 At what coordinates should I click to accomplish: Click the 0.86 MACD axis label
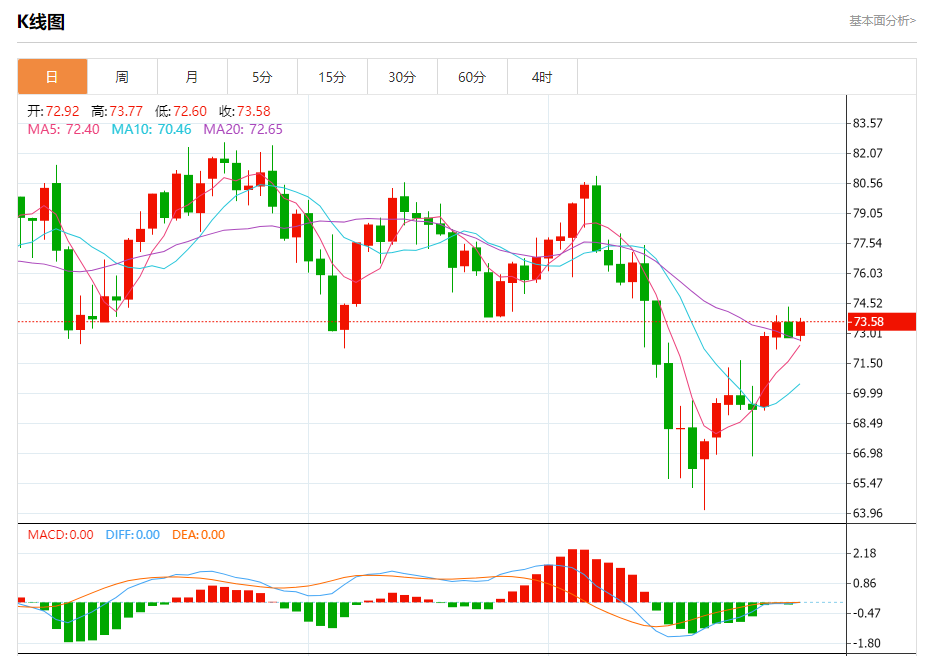[x=864, y=583]
